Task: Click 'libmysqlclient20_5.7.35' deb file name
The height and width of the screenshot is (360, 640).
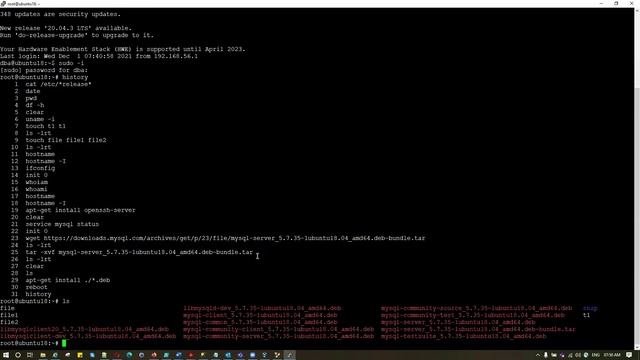Action: click(x=84, y=329)
